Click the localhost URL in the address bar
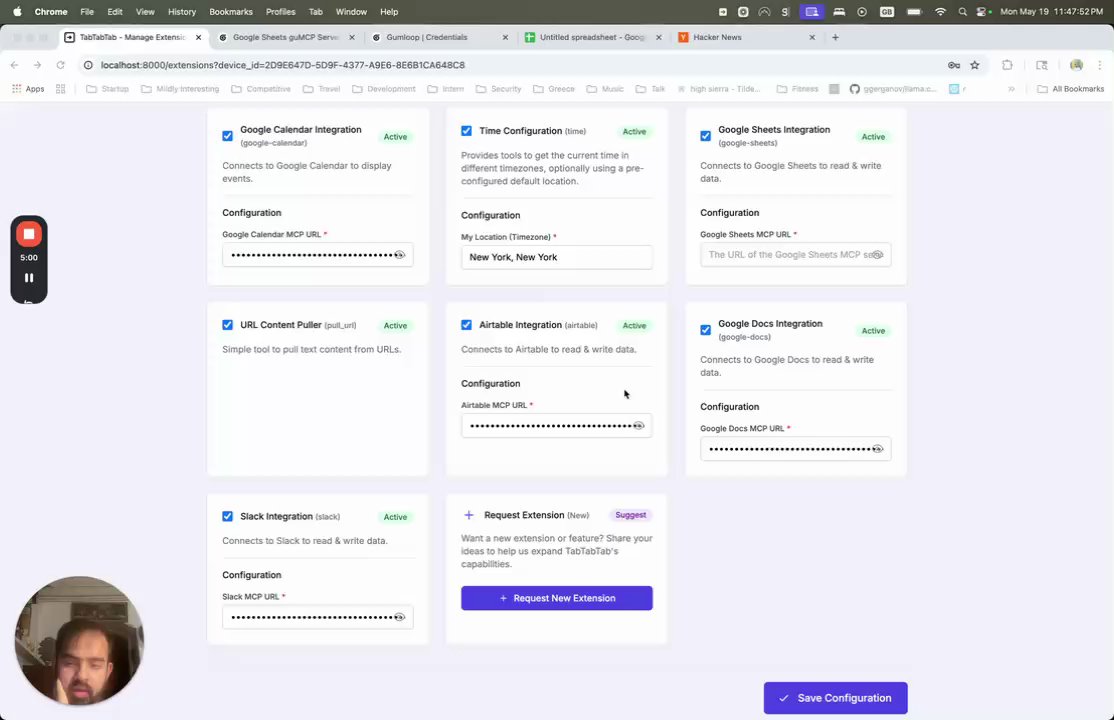Viewport: 1114px width, 720px height. (x=283, y=65)
